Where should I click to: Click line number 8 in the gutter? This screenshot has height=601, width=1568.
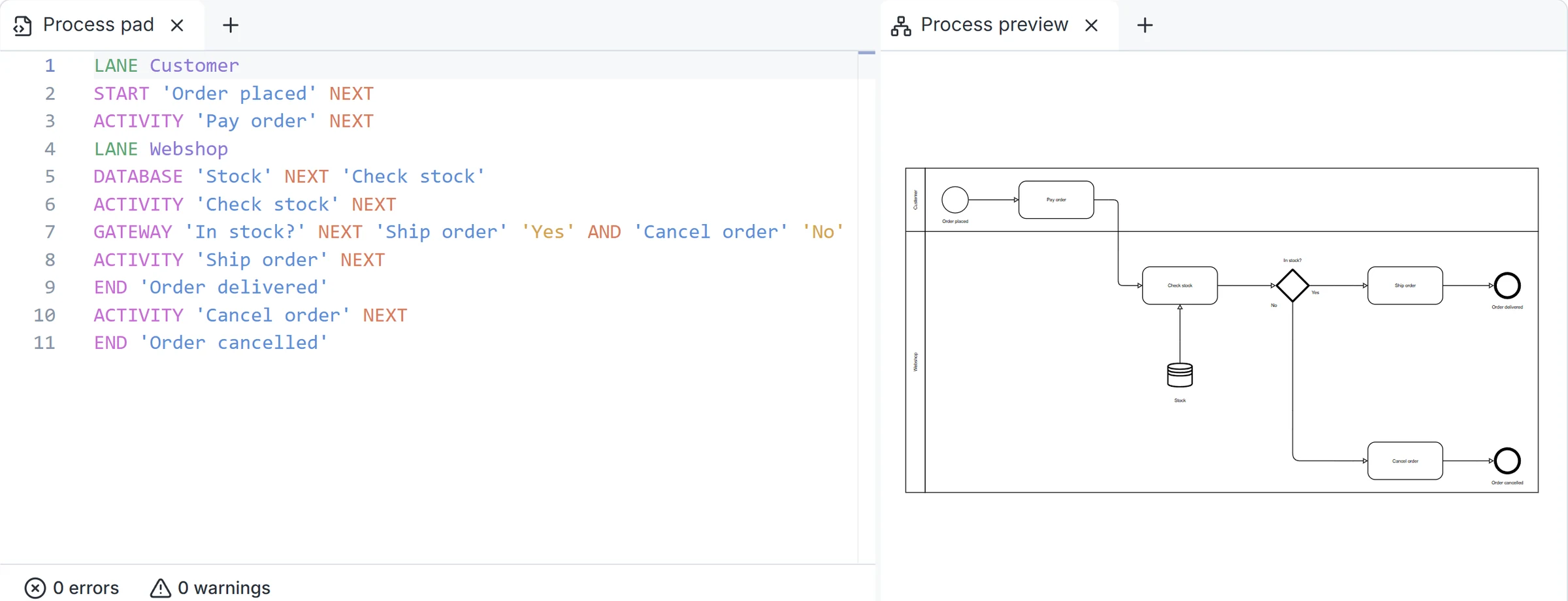pos(50,260)
